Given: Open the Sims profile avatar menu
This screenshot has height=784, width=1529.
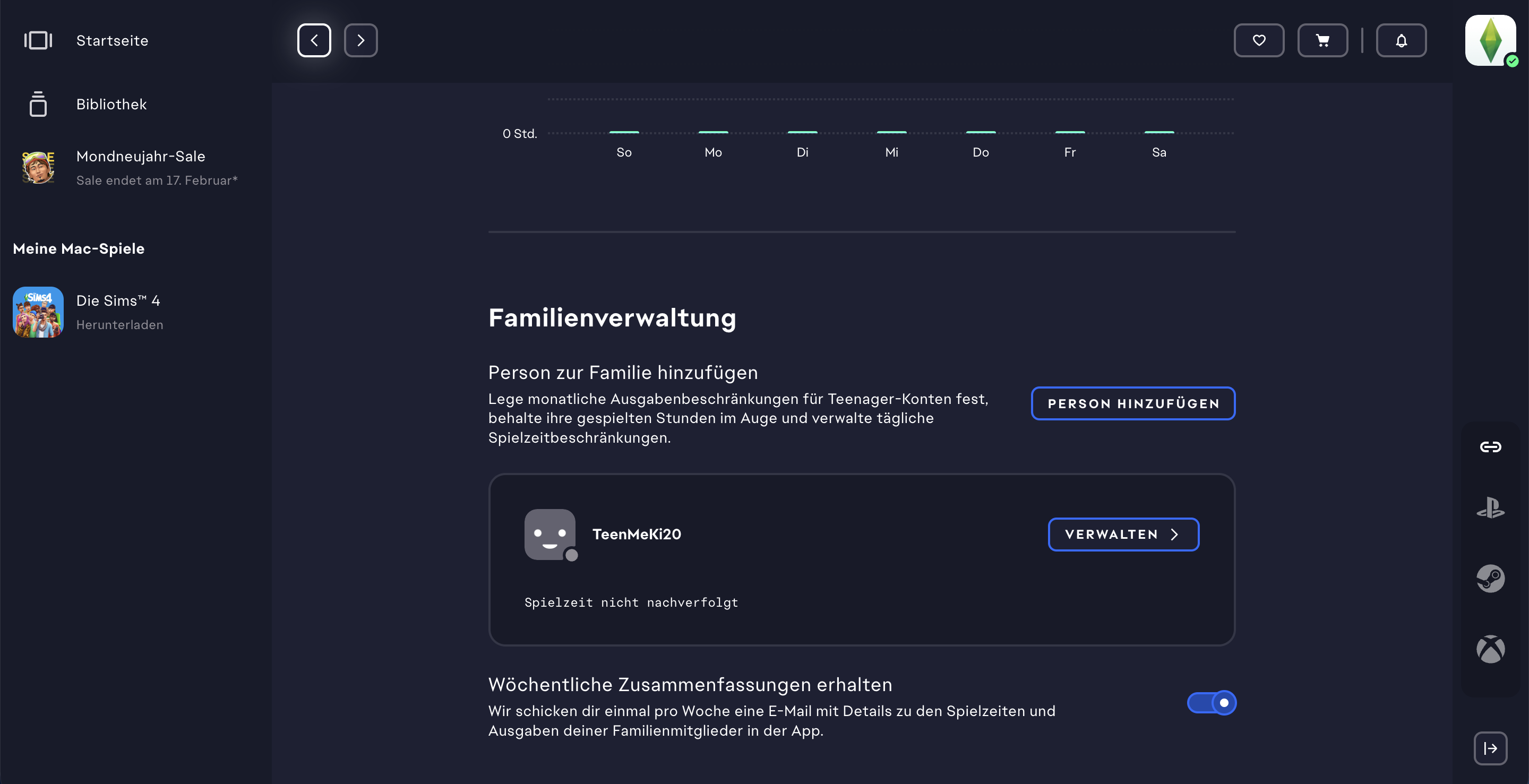Looking at the screenshot, I should tap(1490, 40).
